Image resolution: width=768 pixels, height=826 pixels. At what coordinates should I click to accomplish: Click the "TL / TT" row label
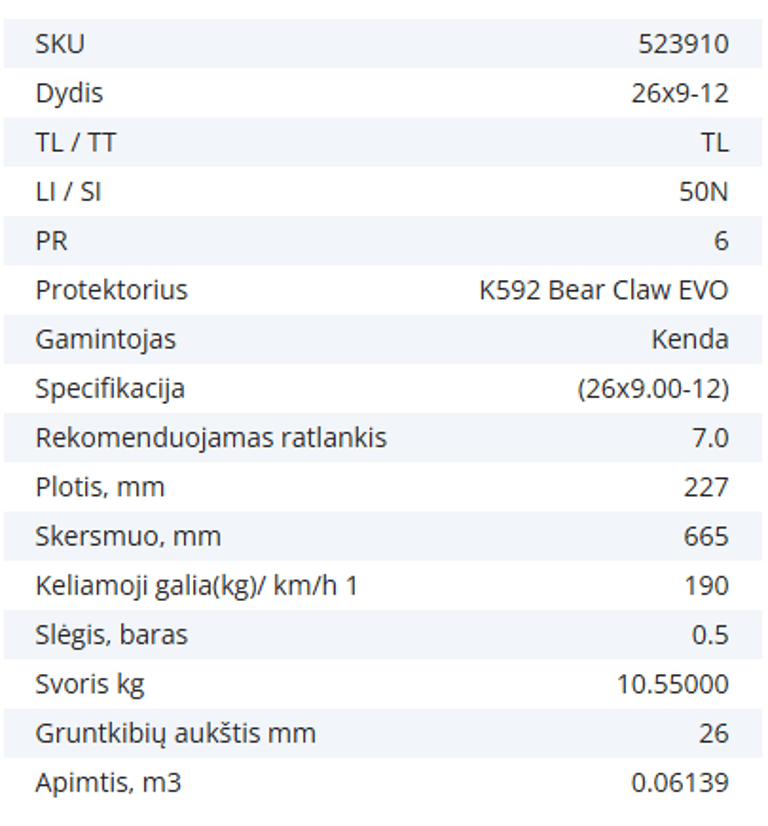point(75,142)
